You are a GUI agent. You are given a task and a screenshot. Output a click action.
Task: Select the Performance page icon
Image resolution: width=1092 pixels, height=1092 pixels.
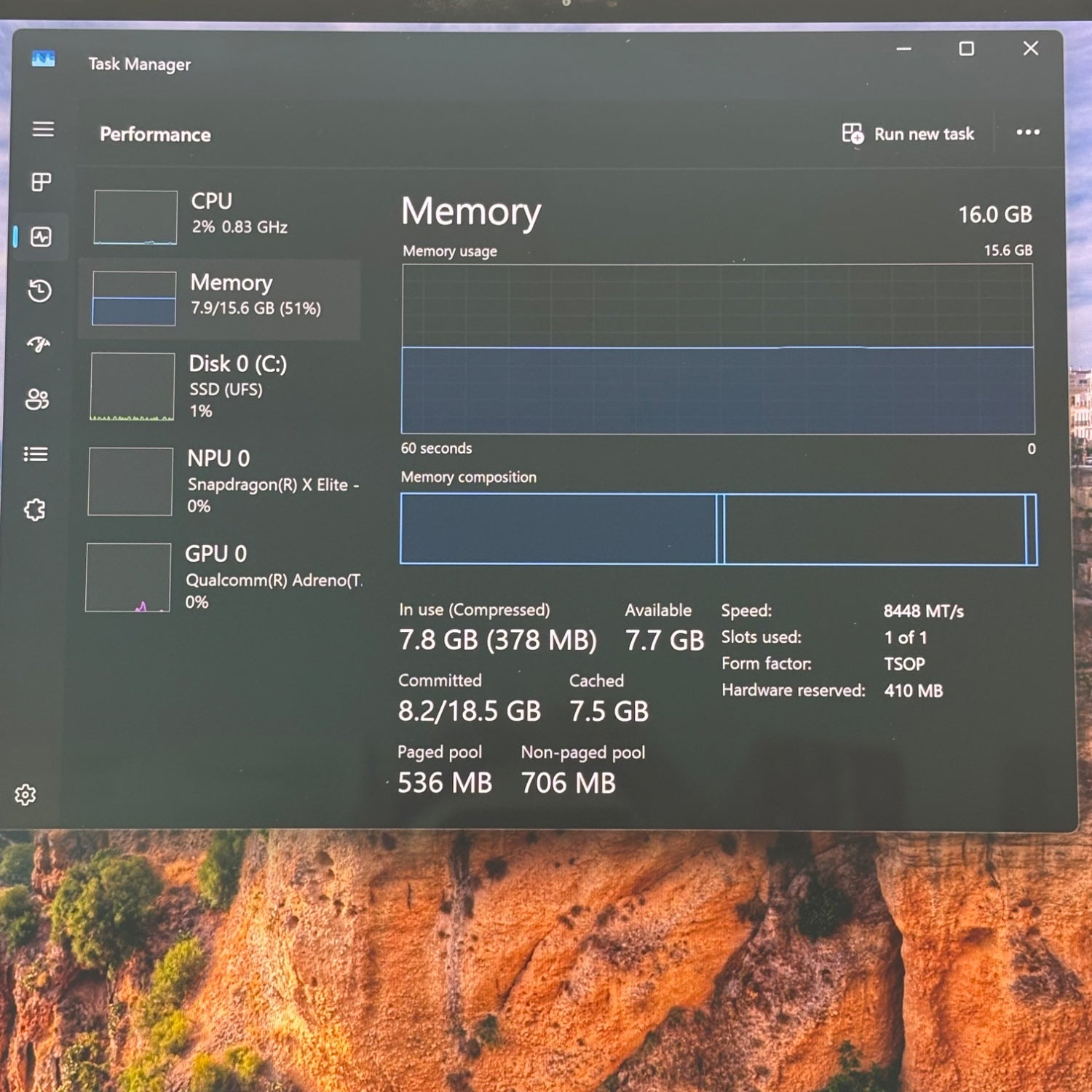[x=41, y=237]
